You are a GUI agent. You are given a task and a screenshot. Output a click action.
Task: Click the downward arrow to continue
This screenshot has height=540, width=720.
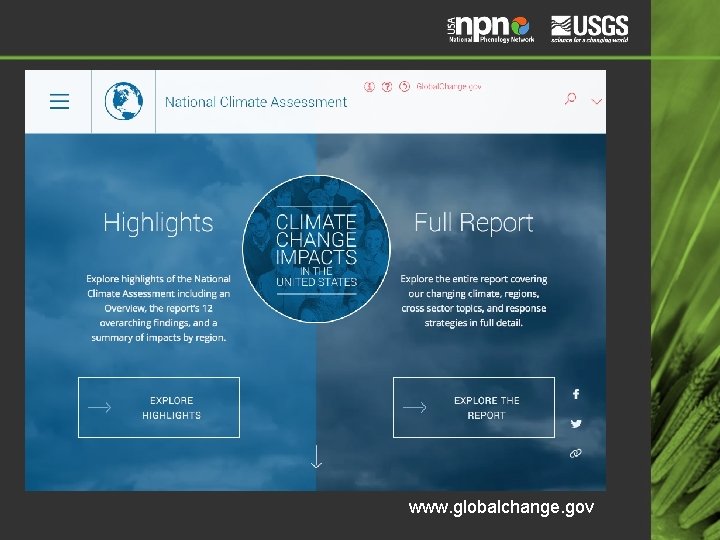click(x=316, y=456)
